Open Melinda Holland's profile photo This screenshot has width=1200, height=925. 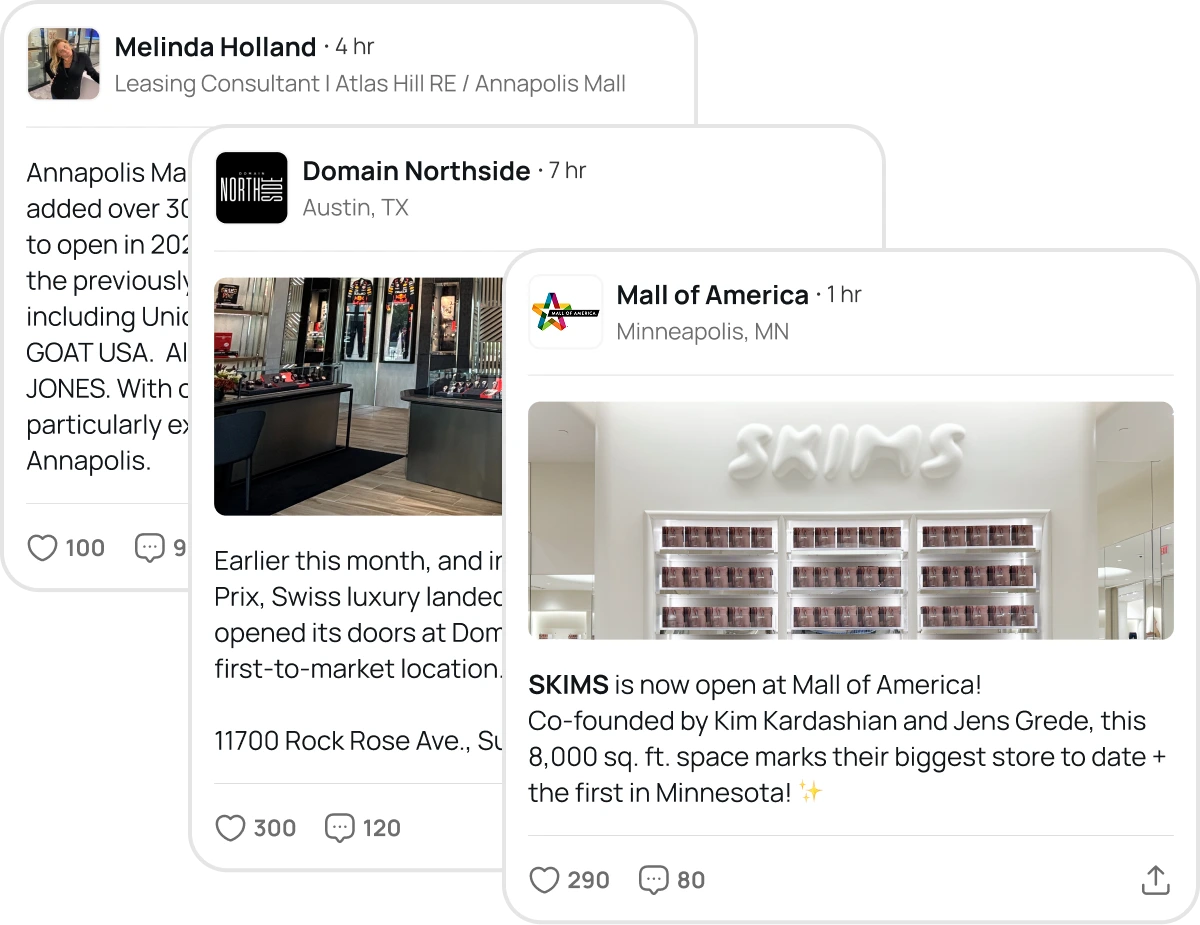coord(63,64)
